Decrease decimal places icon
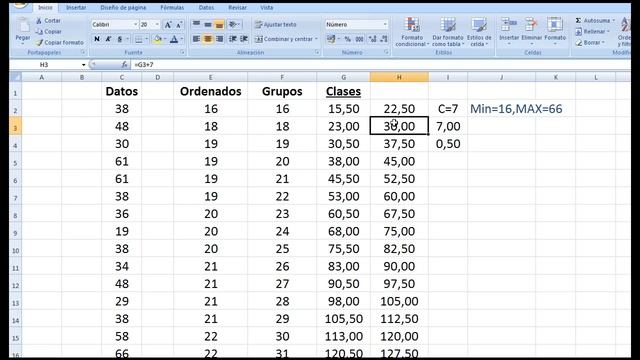The image size is (640, 360). point(384,39)
